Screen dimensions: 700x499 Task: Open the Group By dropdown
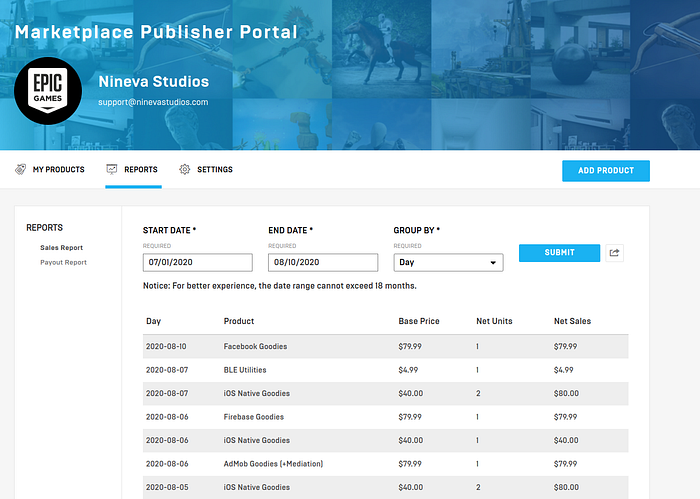point(448,262)
